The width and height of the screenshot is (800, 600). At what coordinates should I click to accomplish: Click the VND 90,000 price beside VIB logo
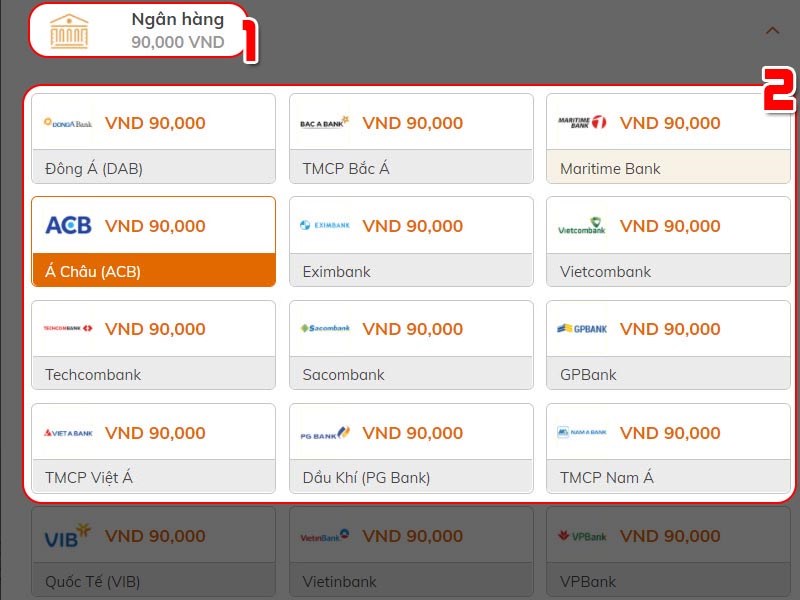click(x=155, y=536)
